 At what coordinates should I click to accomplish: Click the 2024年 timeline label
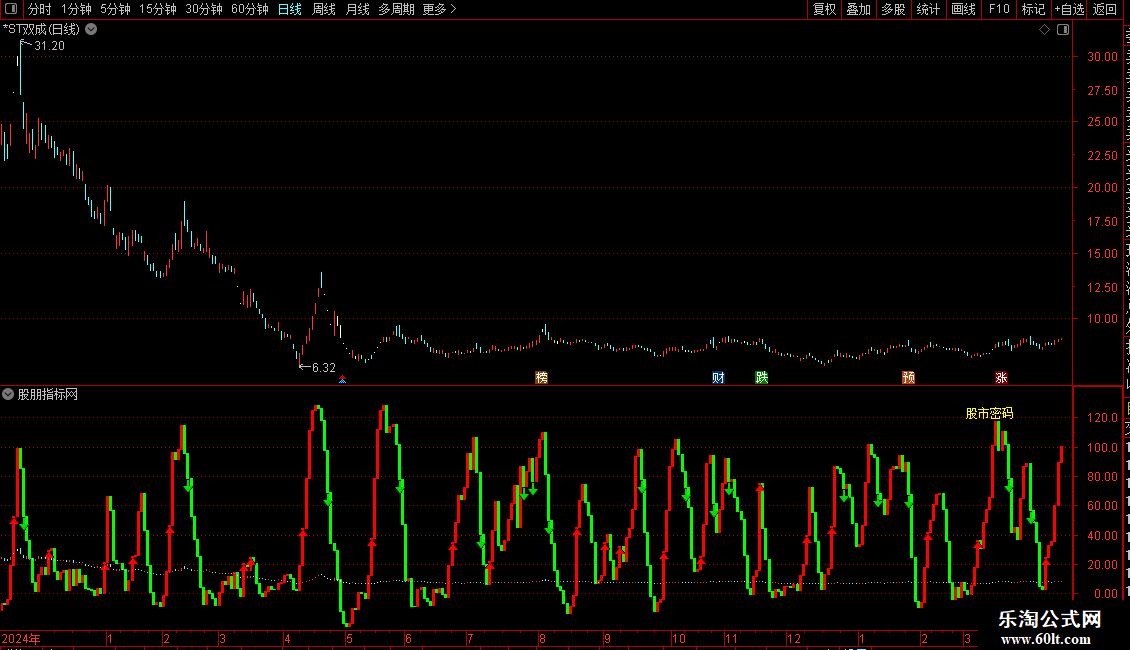pyautogui.click(x=21, y=638)
